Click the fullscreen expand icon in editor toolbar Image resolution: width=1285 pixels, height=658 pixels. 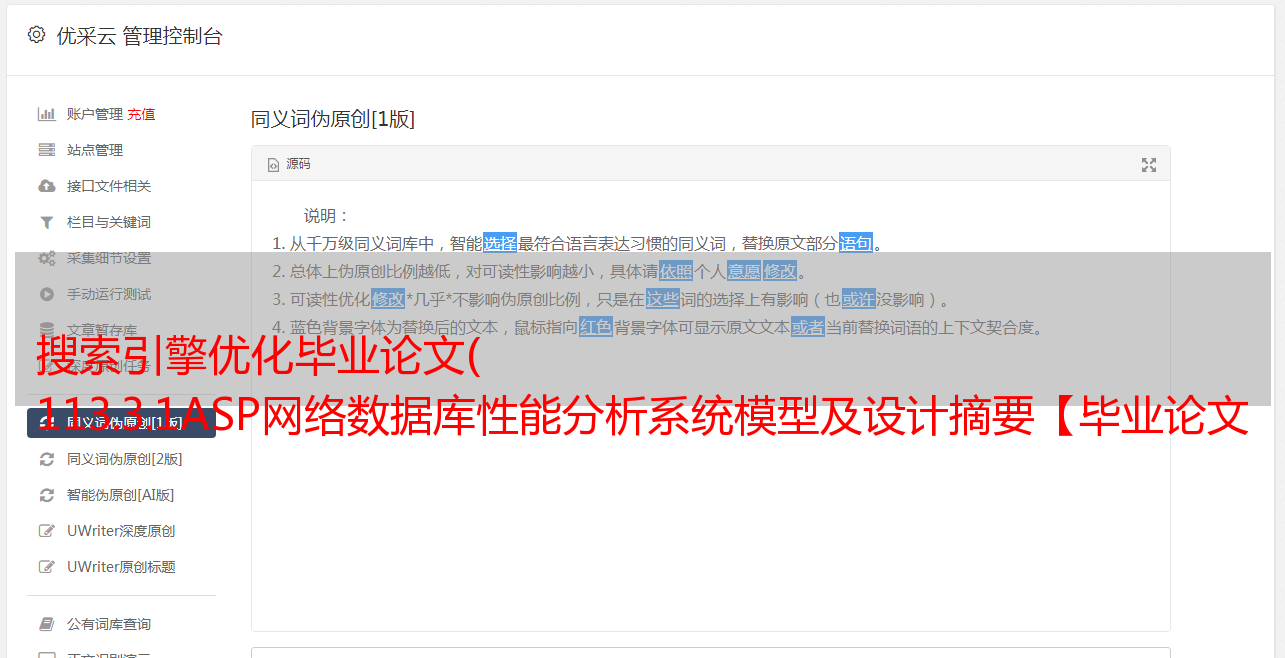[x=1149, y=165]
